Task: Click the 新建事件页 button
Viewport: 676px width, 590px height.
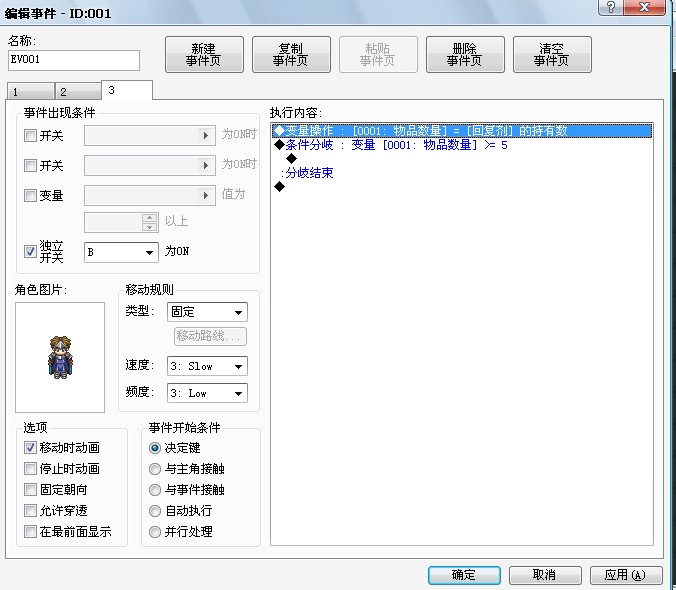Action: (204, 54)
